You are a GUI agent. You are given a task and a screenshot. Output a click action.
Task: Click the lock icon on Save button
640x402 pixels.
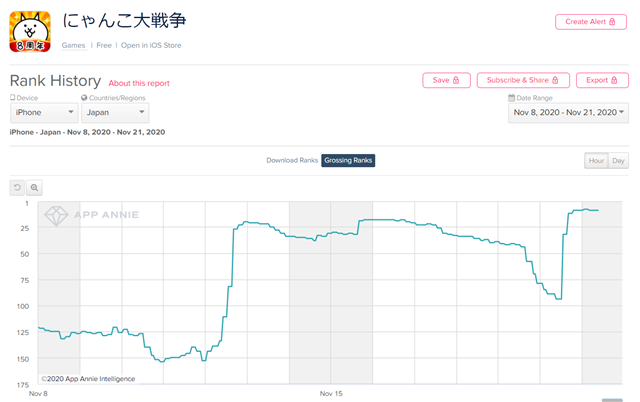coord(456,80)
